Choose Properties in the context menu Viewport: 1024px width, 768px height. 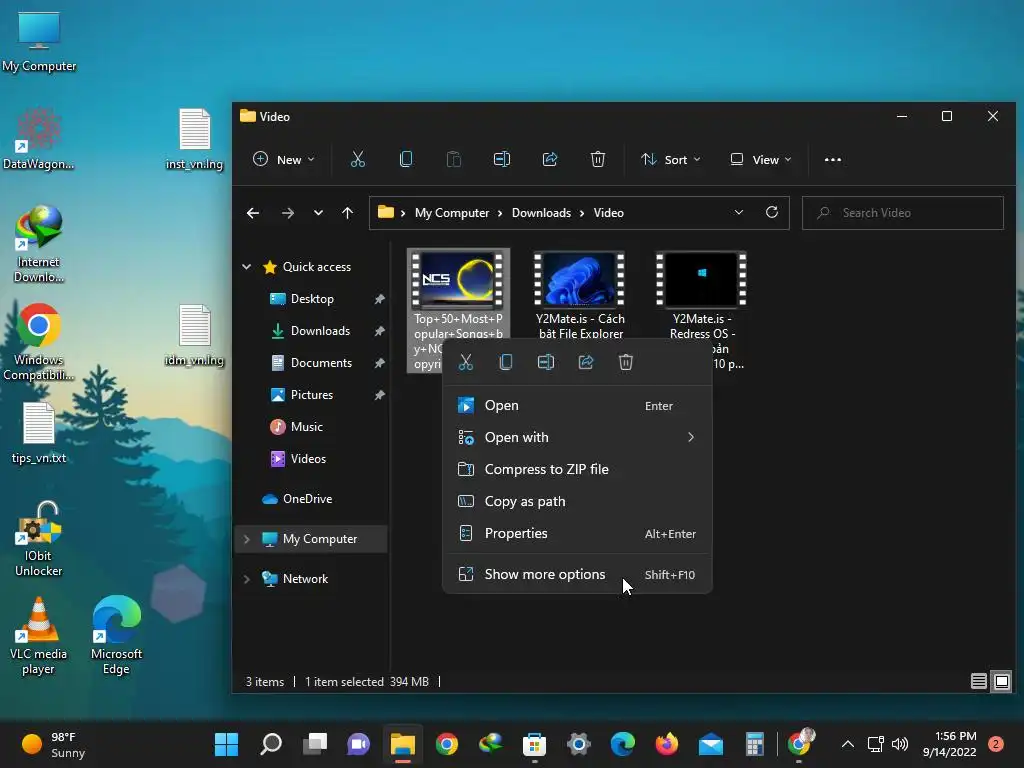coord(577,533)
